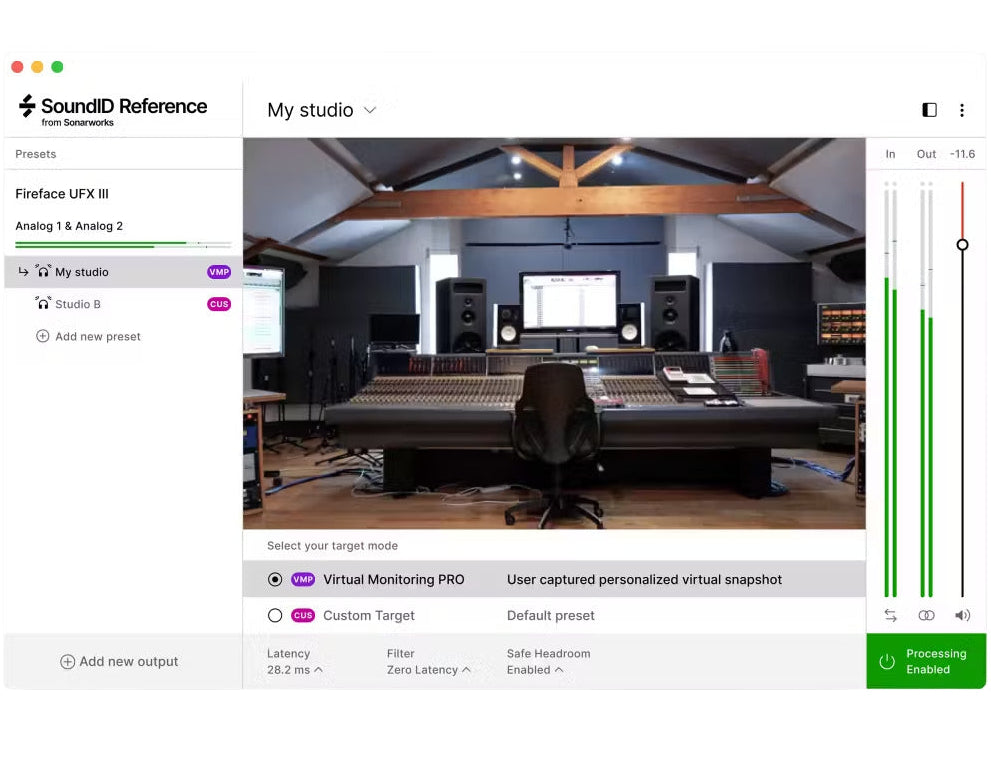Select the Custom Target mode
991x767 pixels.
pyautogui.click(x=275, y=615)
